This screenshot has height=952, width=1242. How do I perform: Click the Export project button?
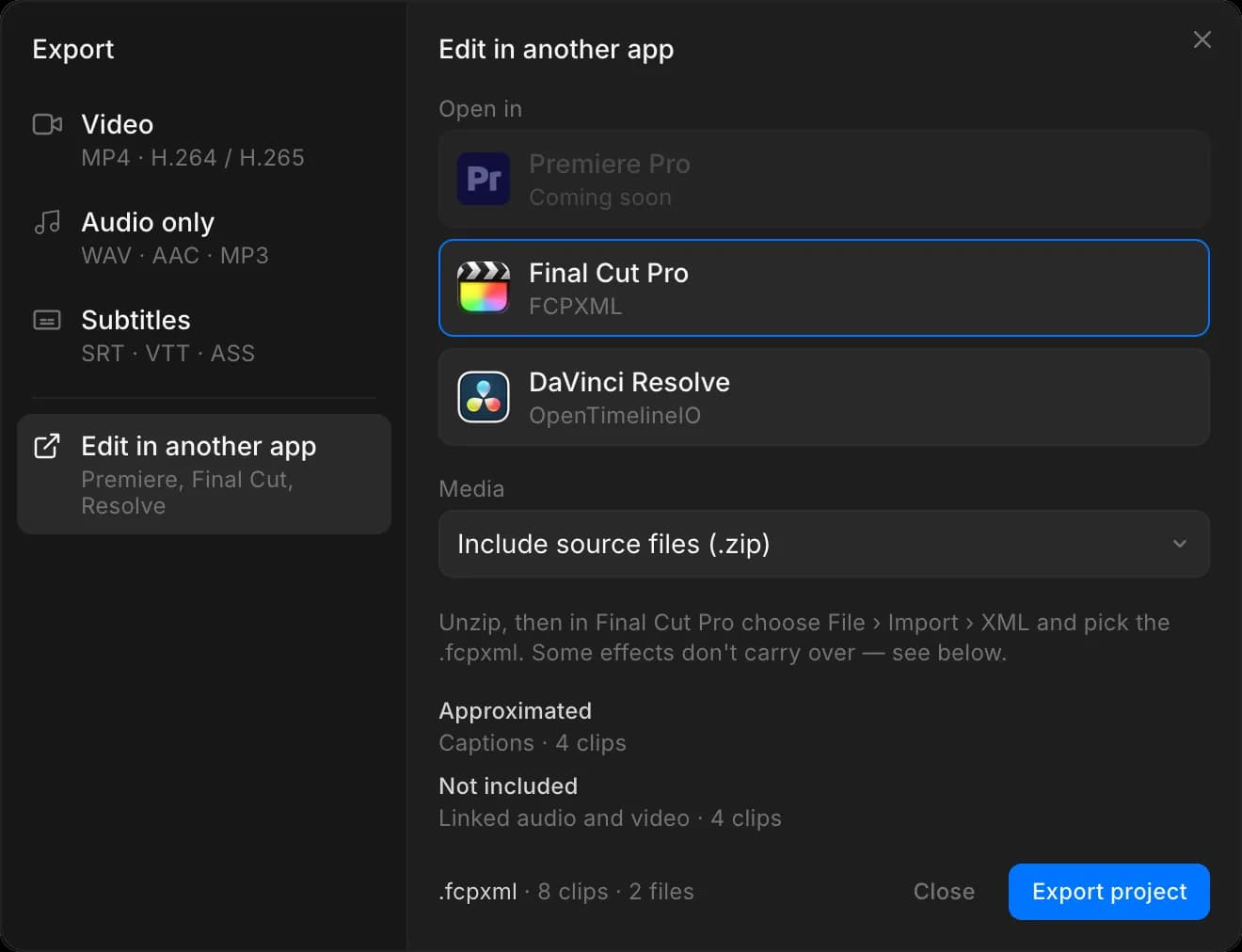point(1108,892)
